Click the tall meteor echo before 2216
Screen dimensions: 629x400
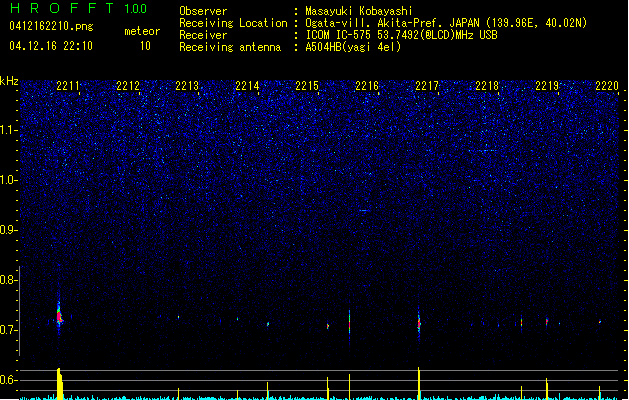[349, 323]
